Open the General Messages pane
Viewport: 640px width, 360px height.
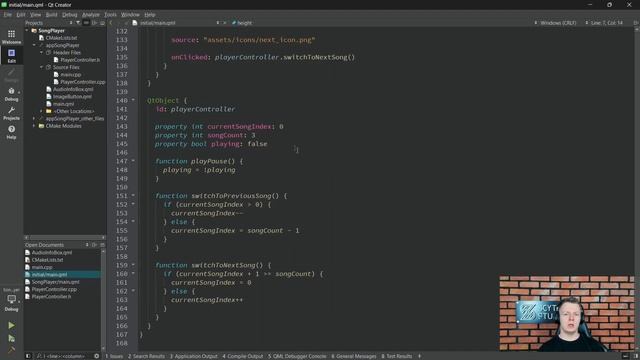coord(353,356)
